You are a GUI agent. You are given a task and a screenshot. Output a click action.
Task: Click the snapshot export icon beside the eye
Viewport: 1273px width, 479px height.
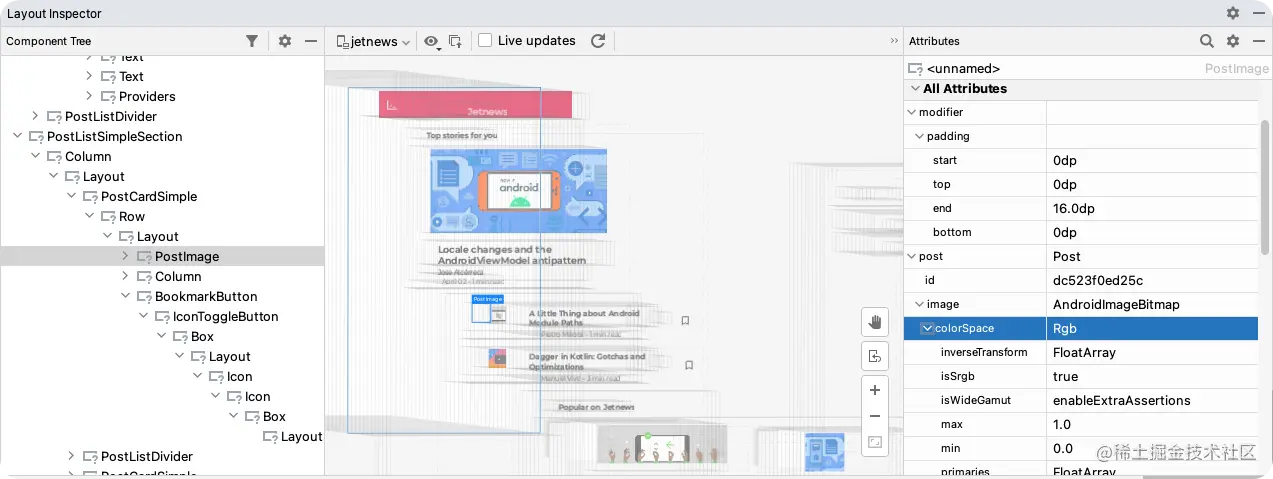pyautogui.click(x=456, y=41)
